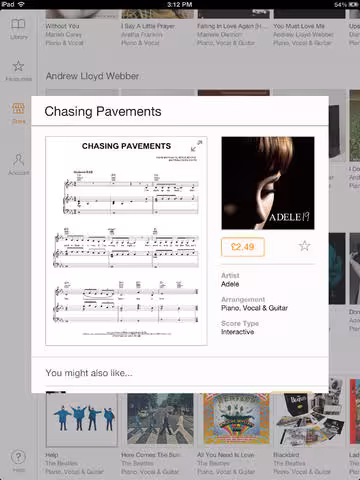
Task: Tap the Abbey Road album thumbnail
Action: 160,419
